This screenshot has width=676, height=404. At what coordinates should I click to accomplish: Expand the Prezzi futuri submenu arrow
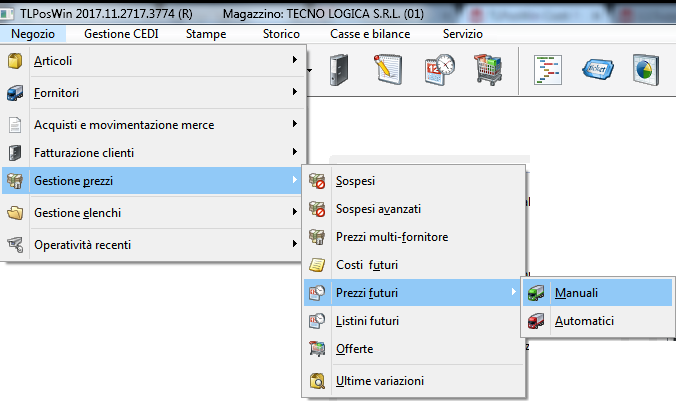(513, 292)
